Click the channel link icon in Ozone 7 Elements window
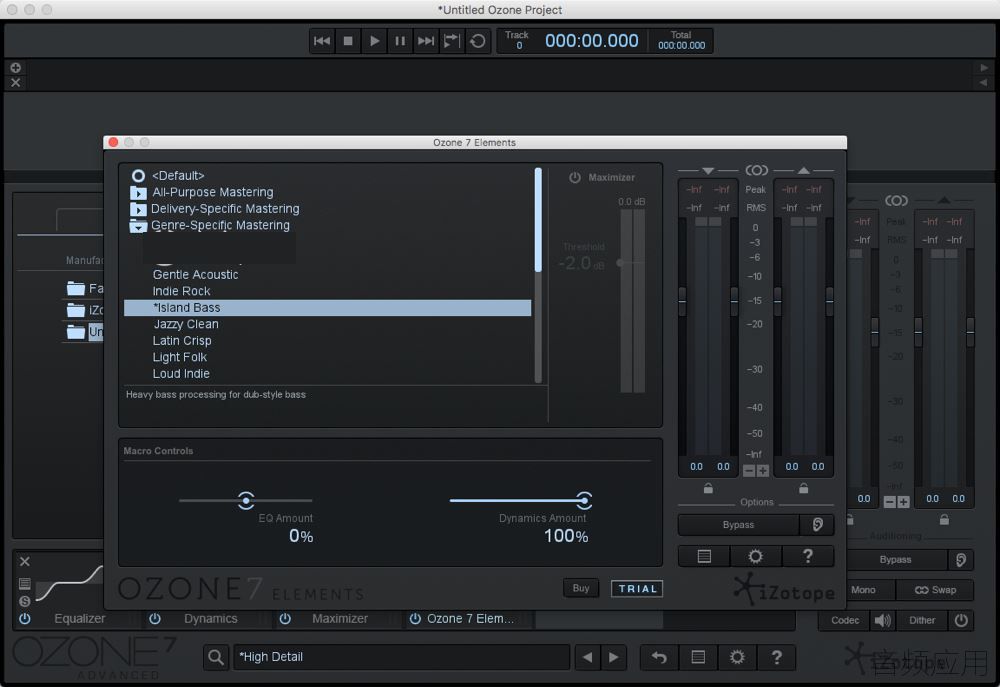Image resolution: width=1000 pixels, height=687 pixels. (756, 170)
